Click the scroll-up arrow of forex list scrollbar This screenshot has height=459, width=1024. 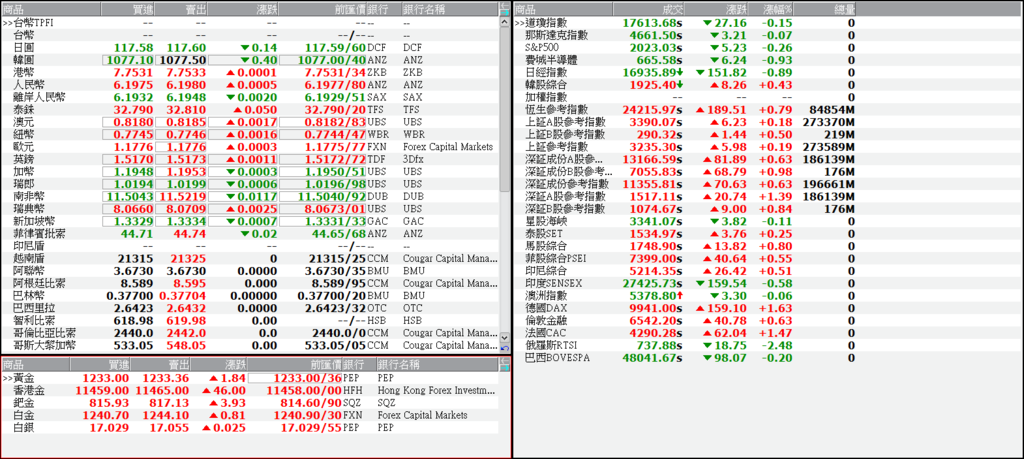pyautogui.click(x=505, y=22)
